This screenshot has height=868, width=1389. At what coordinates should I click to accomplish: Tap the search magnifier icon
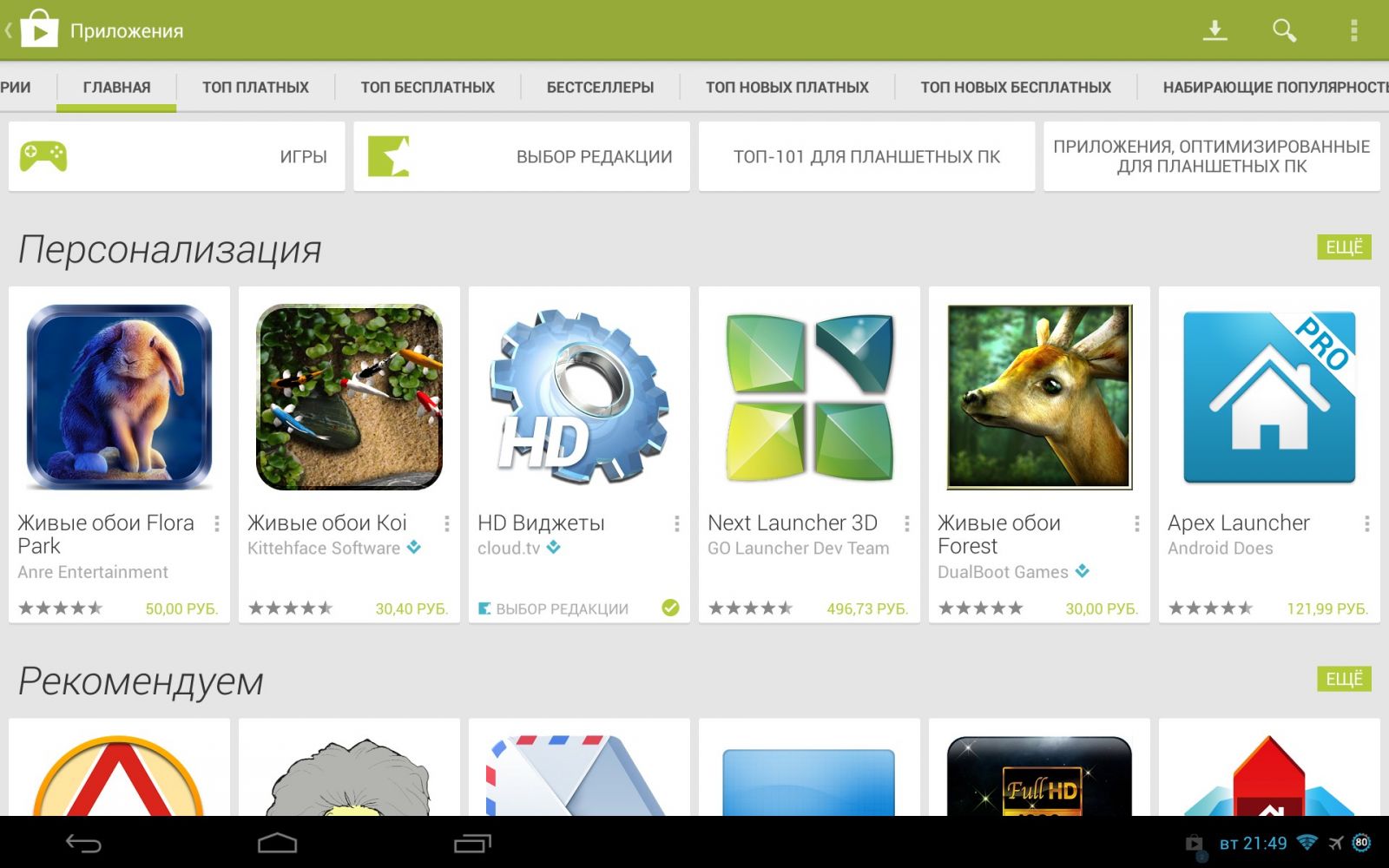click(1284, 30)
